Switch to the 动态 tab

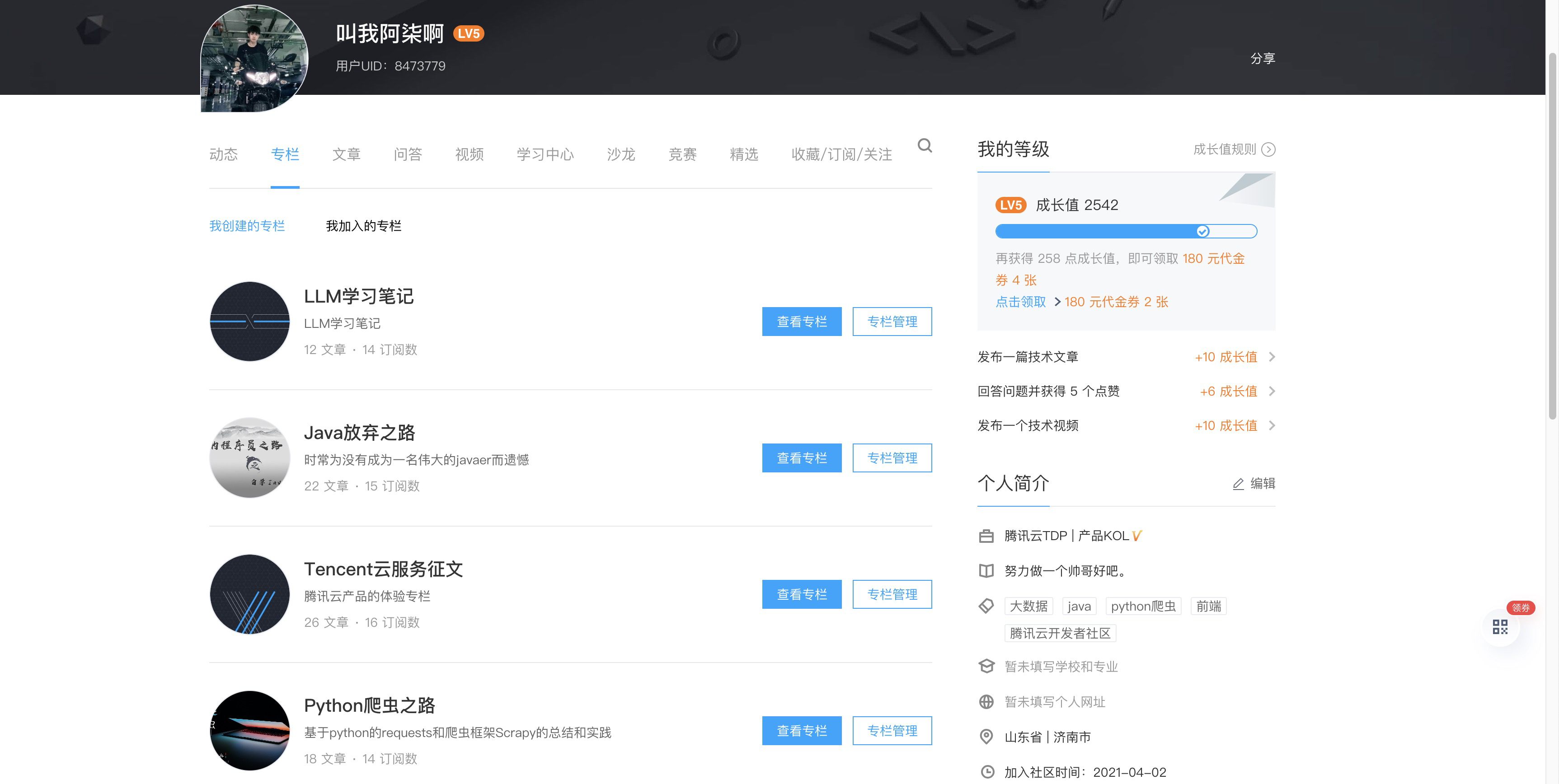pos(223,154)
